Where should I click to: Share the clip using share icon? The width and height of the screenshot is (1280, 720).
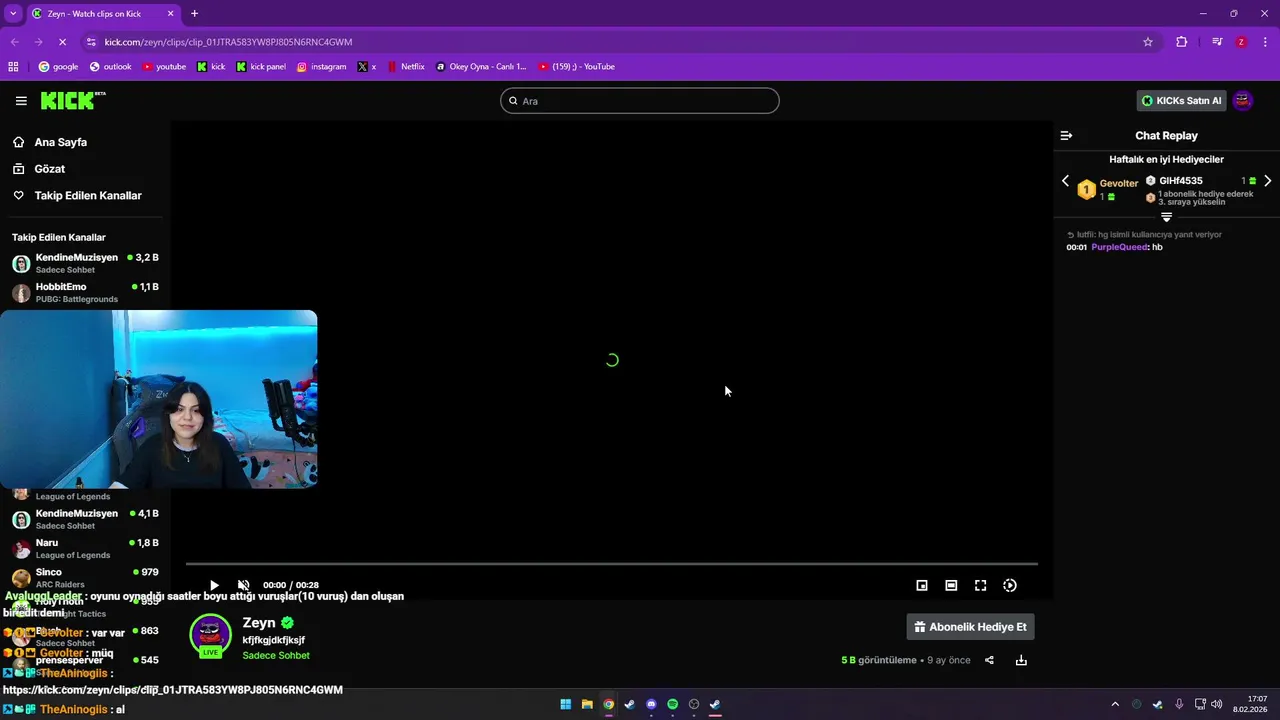tap(989, 660)
